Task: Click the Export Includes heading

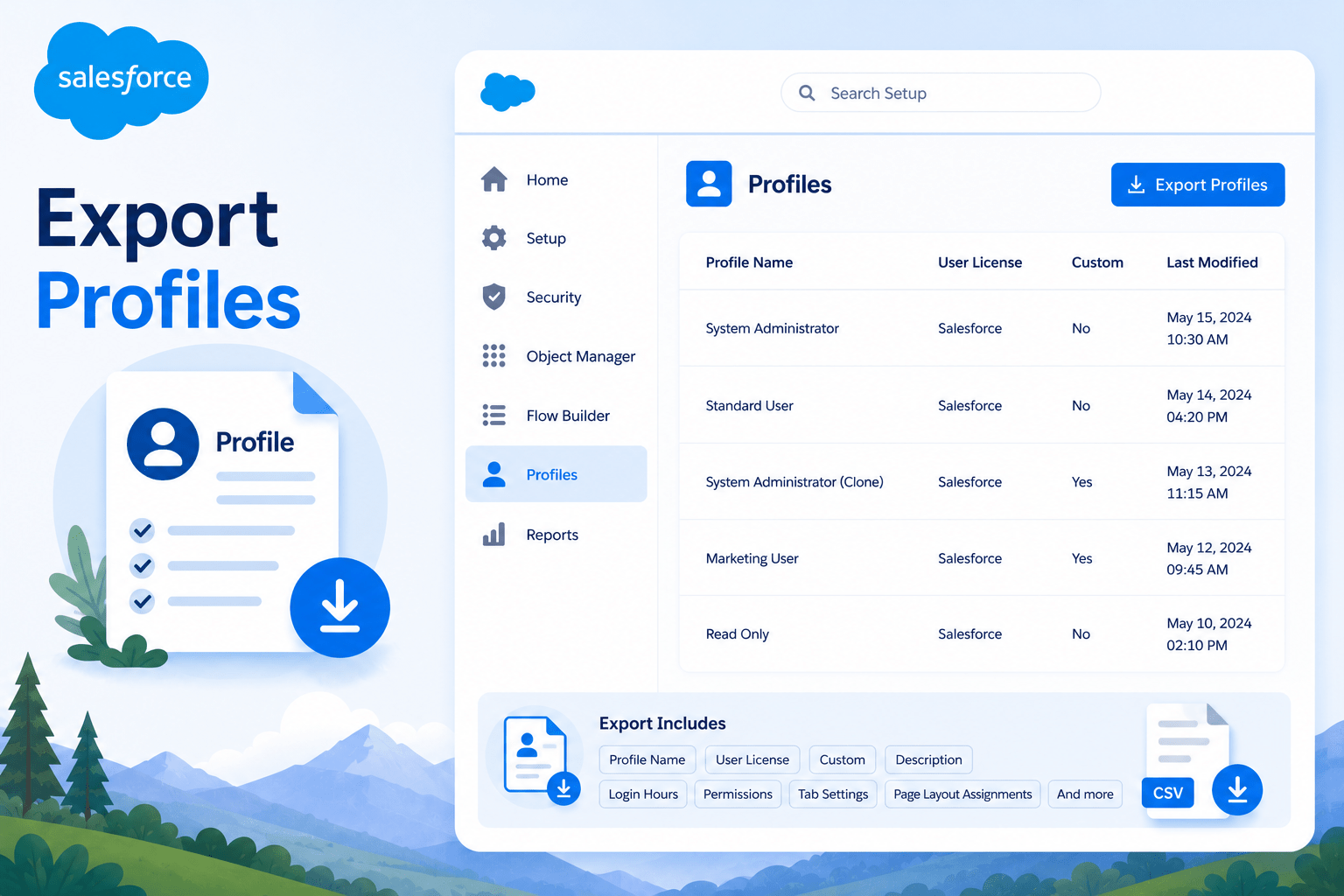Action: [662, 724]
